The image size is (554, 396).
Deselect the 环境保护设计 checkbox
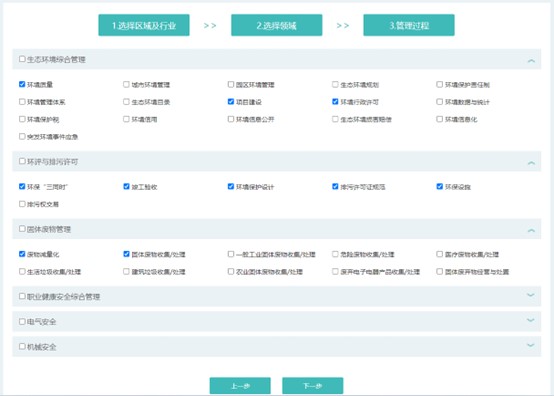[x=231, y=187]
